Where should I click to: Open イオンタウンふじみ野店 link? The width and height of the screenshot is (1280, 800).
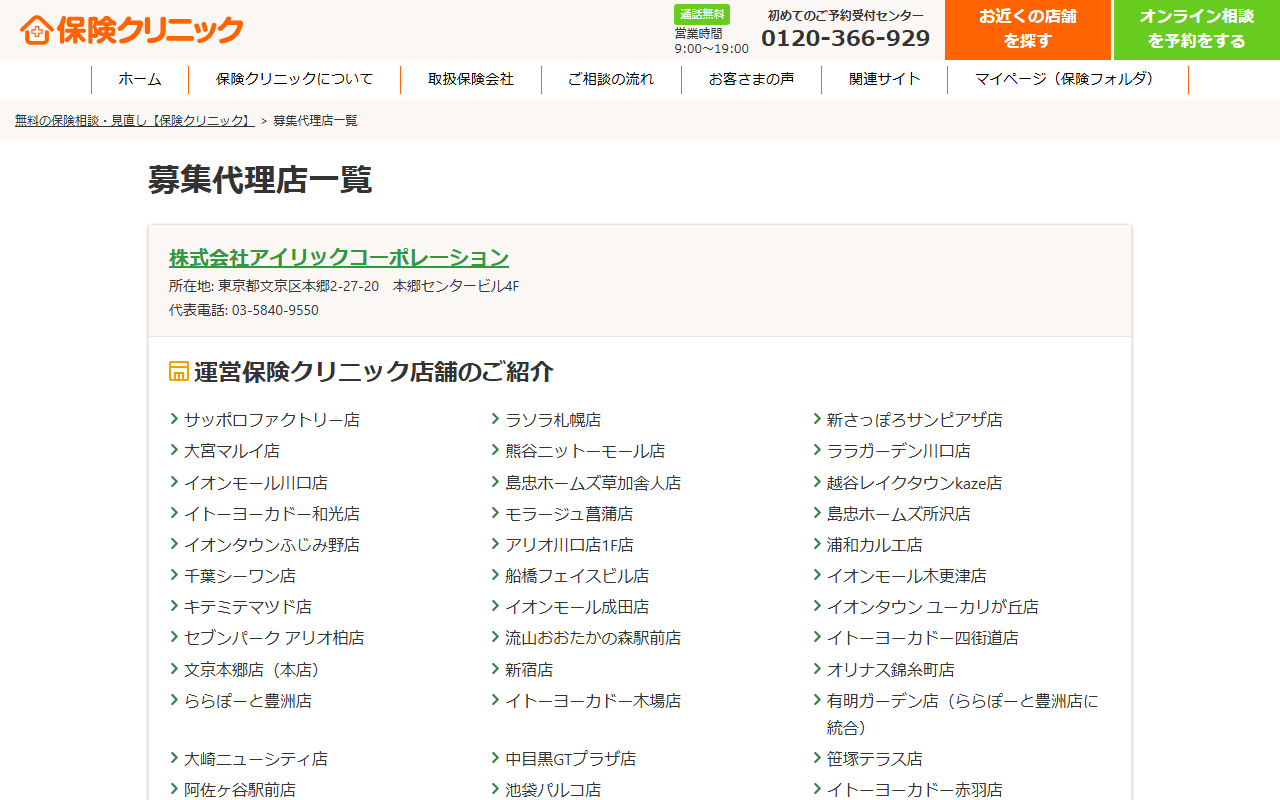(271, 545)
